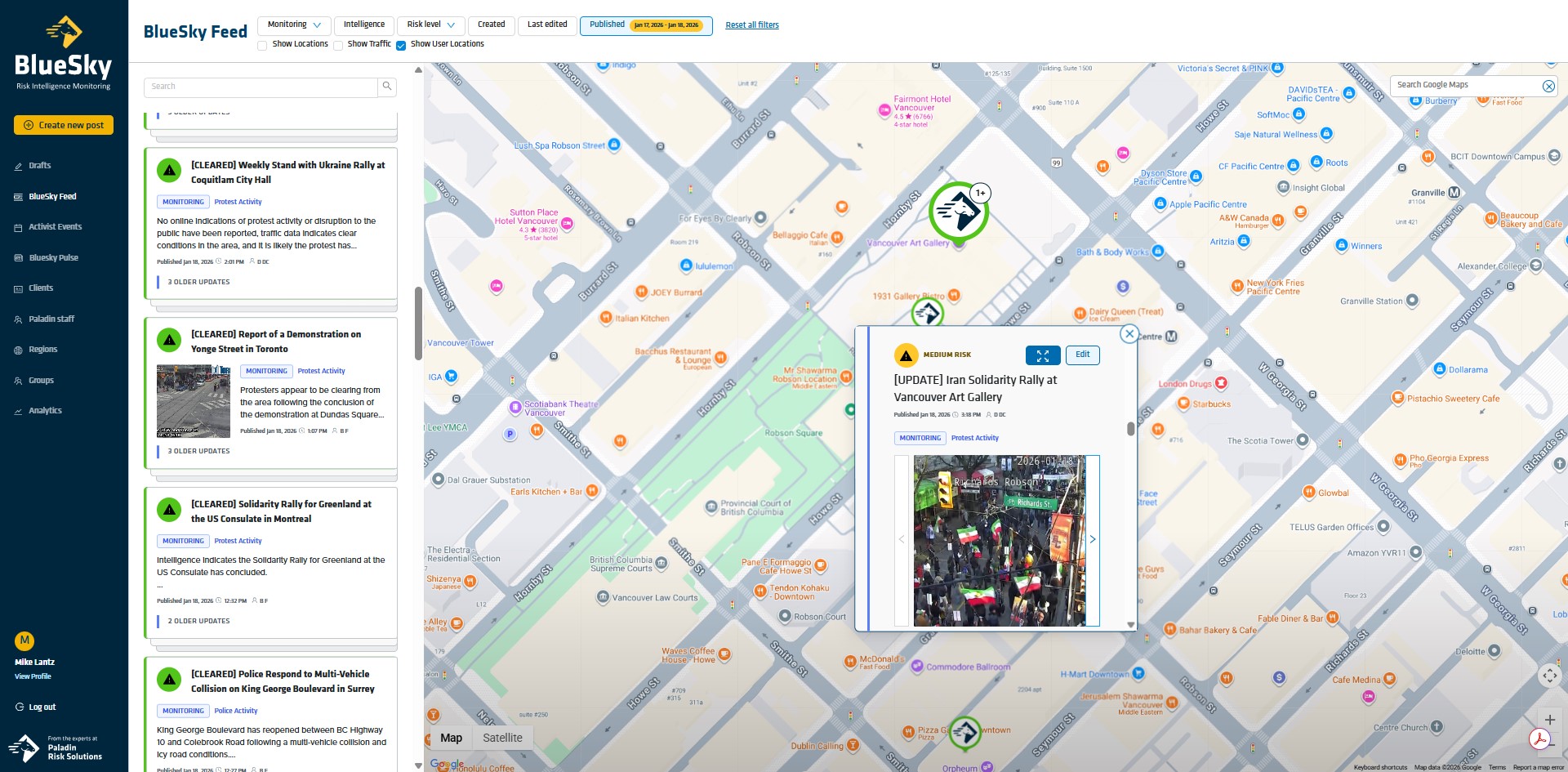Screen dimensions: 1568x772
Task: Switch map to Satellite view
Action: (502, 738)
